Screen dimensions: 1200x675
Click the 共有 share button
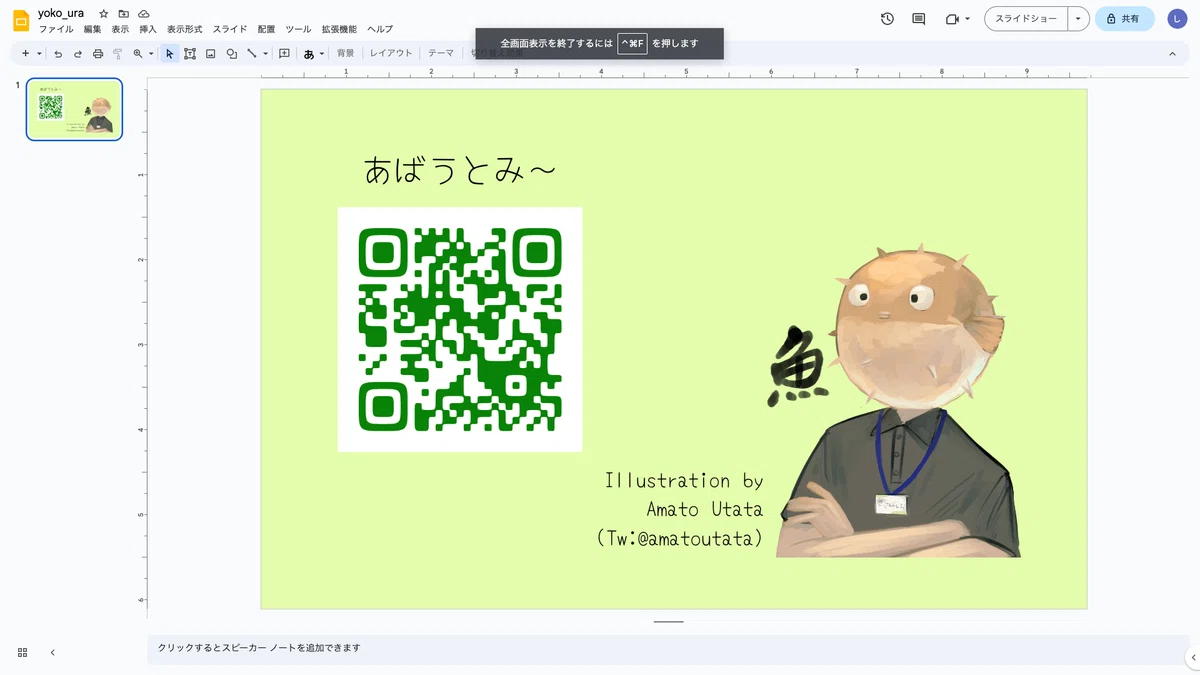pos(1124,19)
